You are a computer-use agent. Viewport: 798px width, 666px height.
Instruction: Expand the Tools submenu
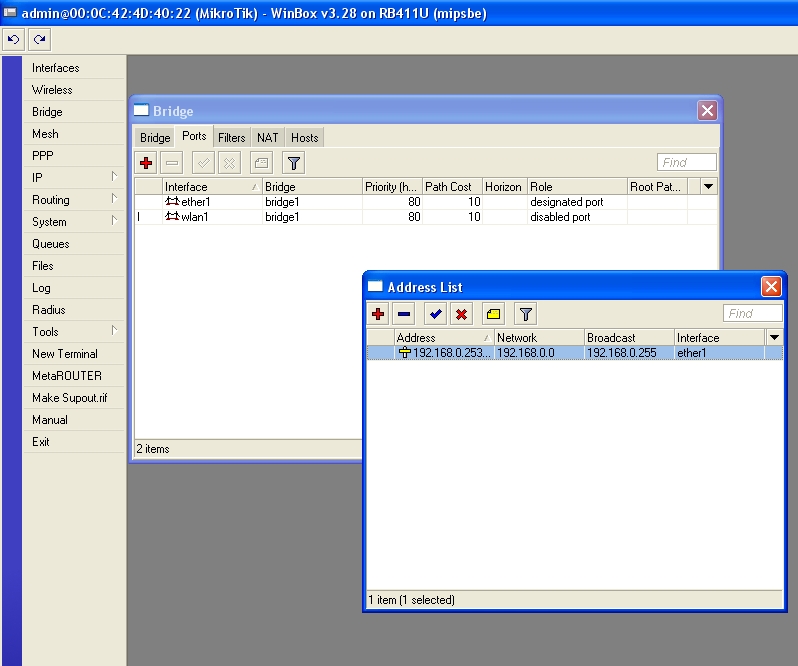click(114, 331)
